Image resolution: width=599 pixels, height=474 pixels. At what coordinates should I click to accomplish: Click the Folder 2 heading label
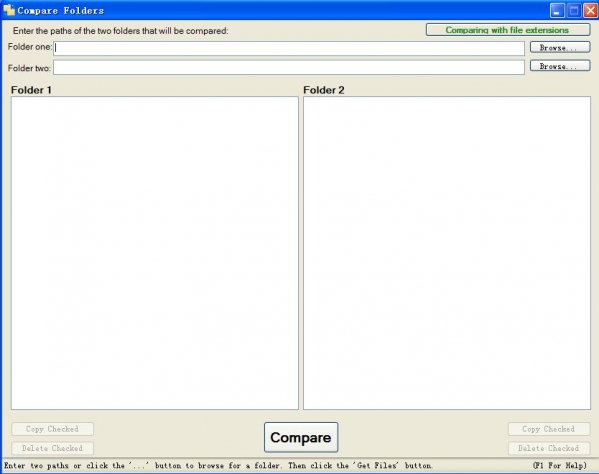point(324,90)
